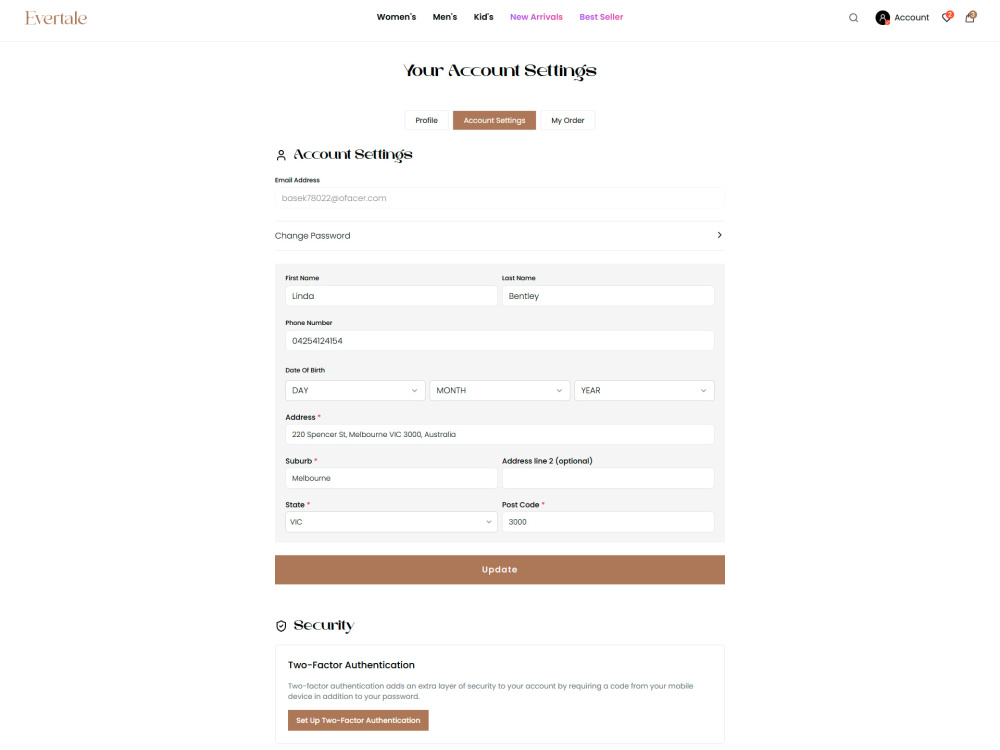The image size is (1000, 750).
Task: Click the Two-Factor Authentication heading
Action: (351, 665)
